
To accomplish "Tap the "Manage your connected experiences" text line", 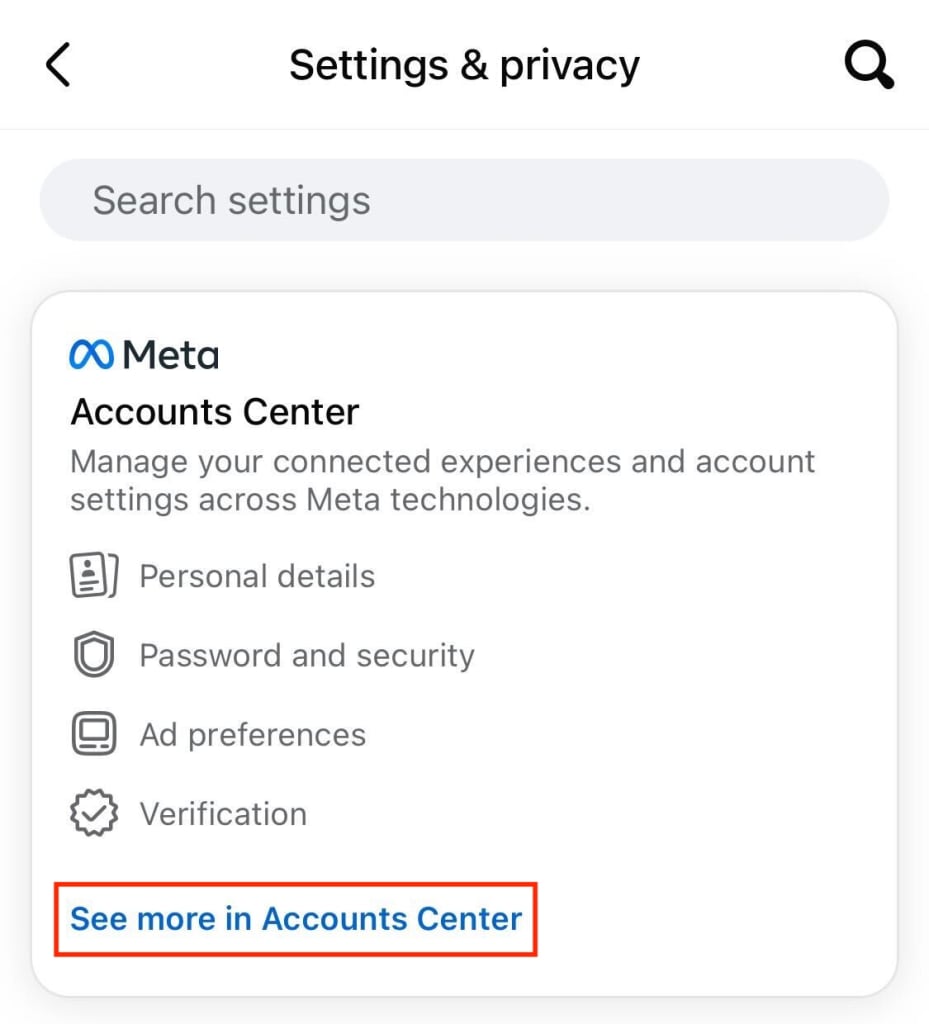I will click(442, 462).
